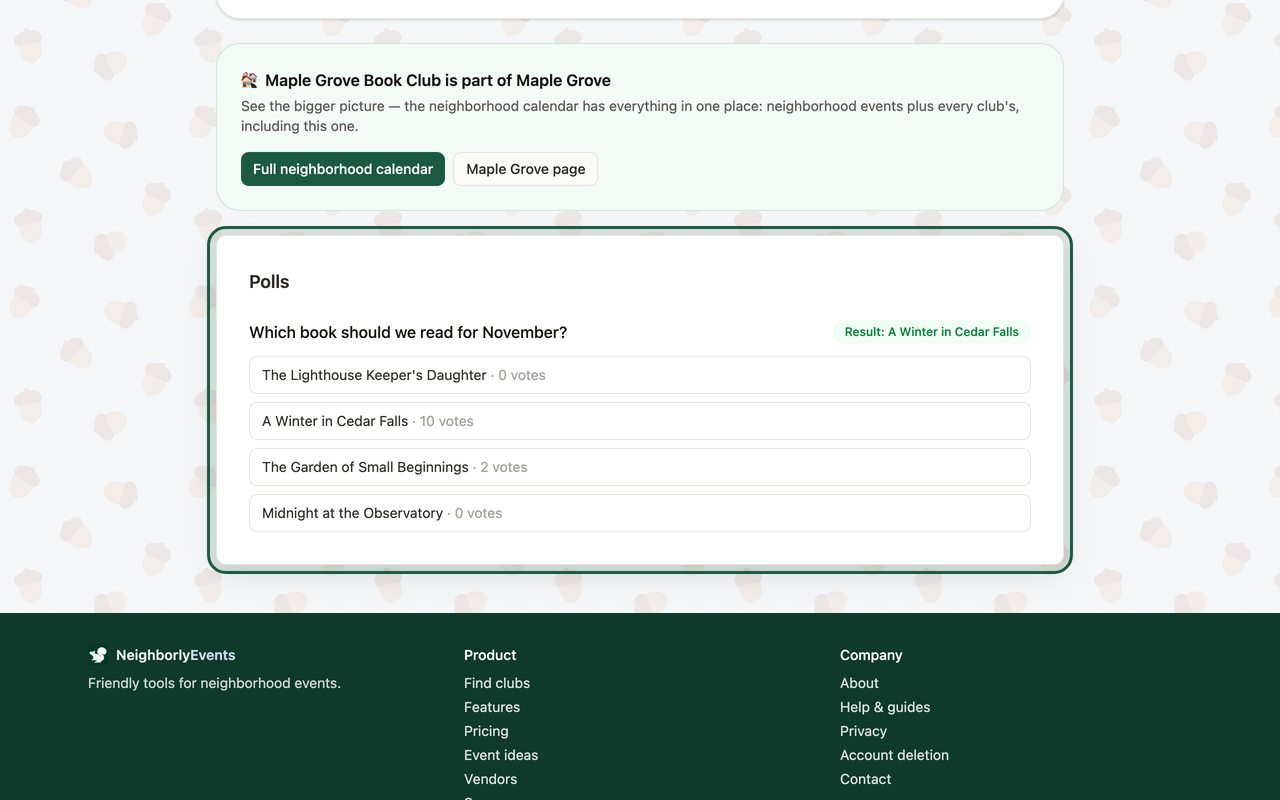
Task: Visit the About page link
Action: pyautogui.click(x=860, y=683)
